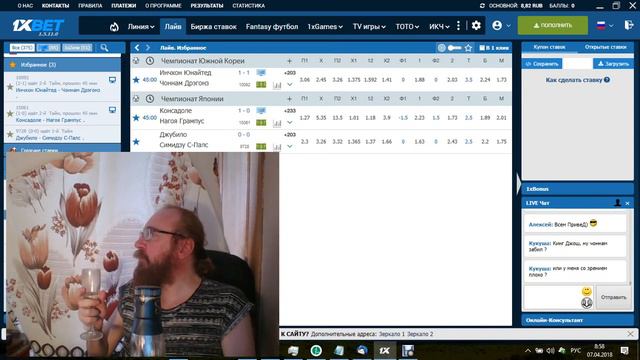Screen dimensions: 640x360
Task: Open the Лайв tab
Action: click(x=173, y=27)
